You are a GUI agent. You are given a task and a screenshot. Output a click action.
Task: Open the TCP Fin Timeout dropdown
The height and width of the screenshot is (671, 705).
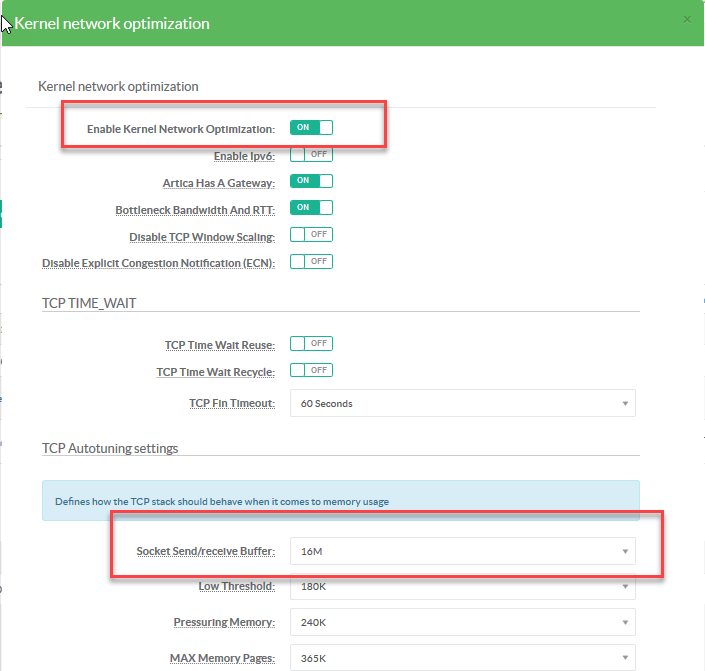[462, 403]
